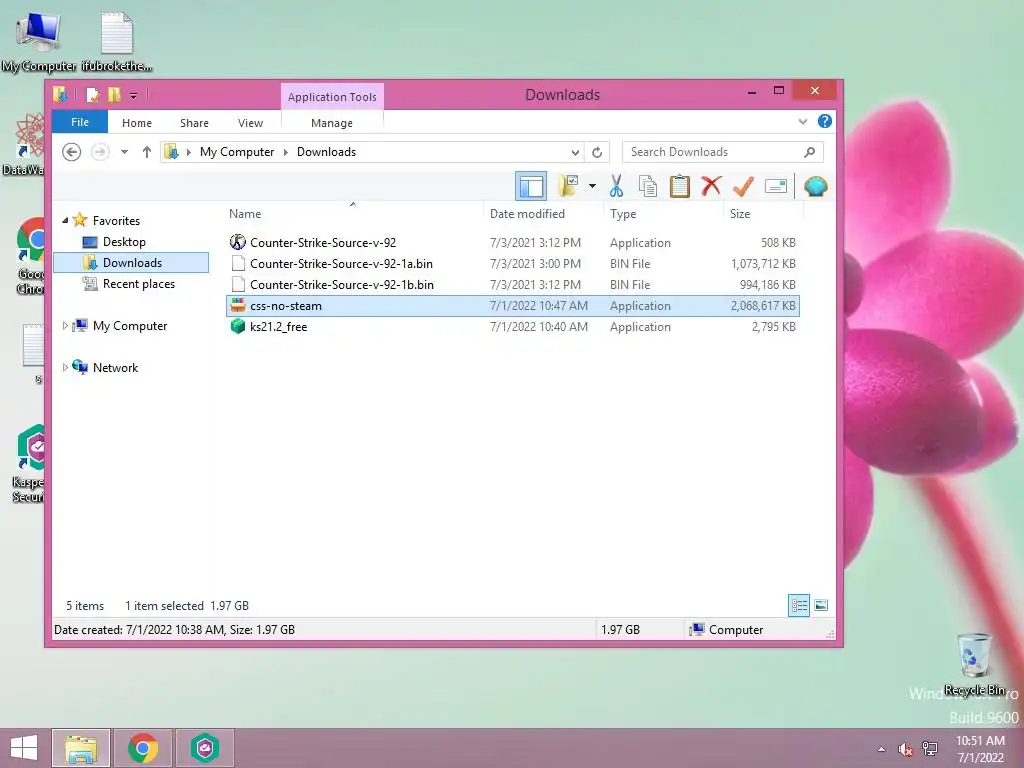Select Recent places in the sidebar
1024x768 pixels.
pyautogui.click(x=138, y=284)
